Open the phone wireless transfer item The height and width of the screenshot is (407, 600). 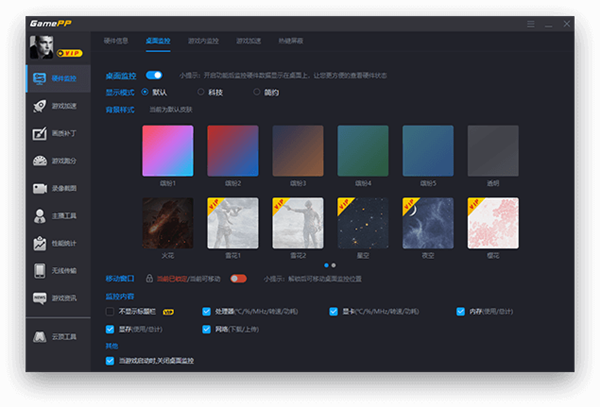(58, 271)
